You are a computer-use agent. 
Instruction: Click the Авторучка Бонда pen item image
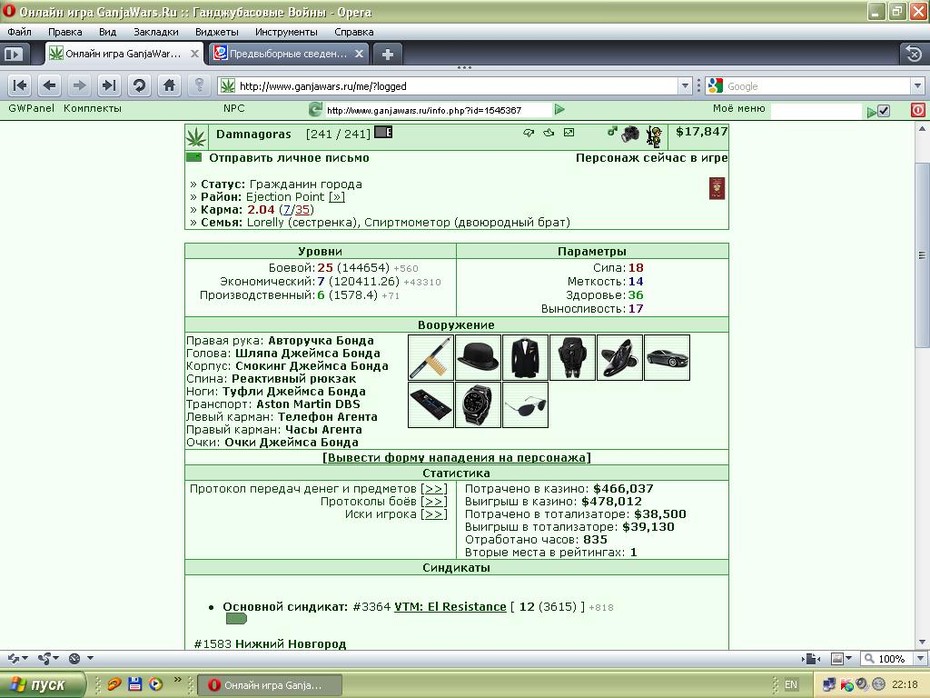click(431, 358)
